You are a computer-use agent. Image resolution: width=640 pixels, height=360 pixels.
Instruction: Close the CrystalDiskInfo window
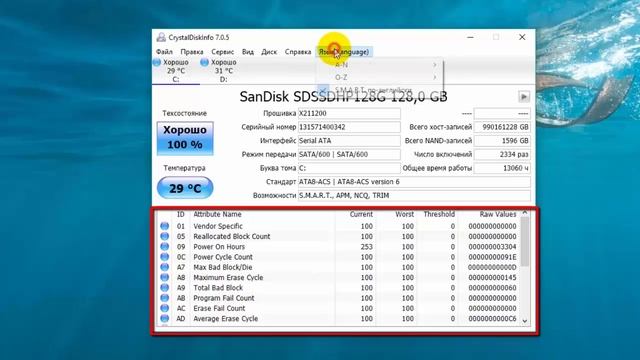click(x=522, y=37)
